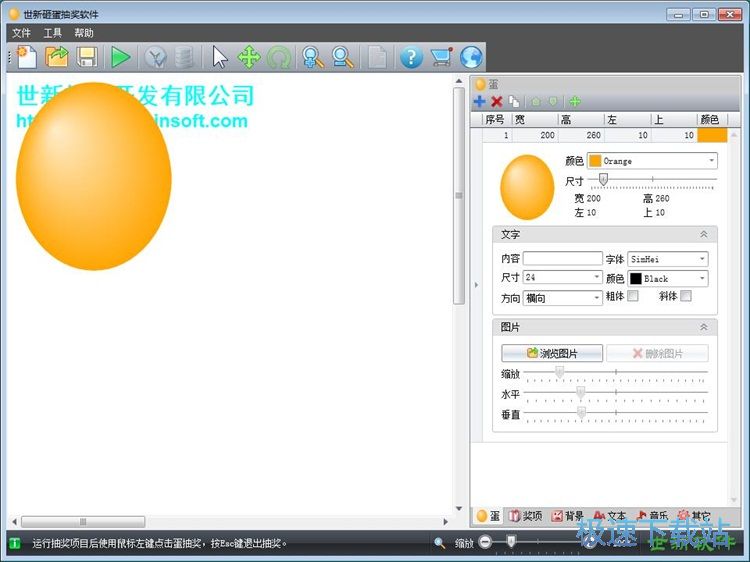750x562 pixels.
Task: Open the 文件 menu
Action: (22, 33)
